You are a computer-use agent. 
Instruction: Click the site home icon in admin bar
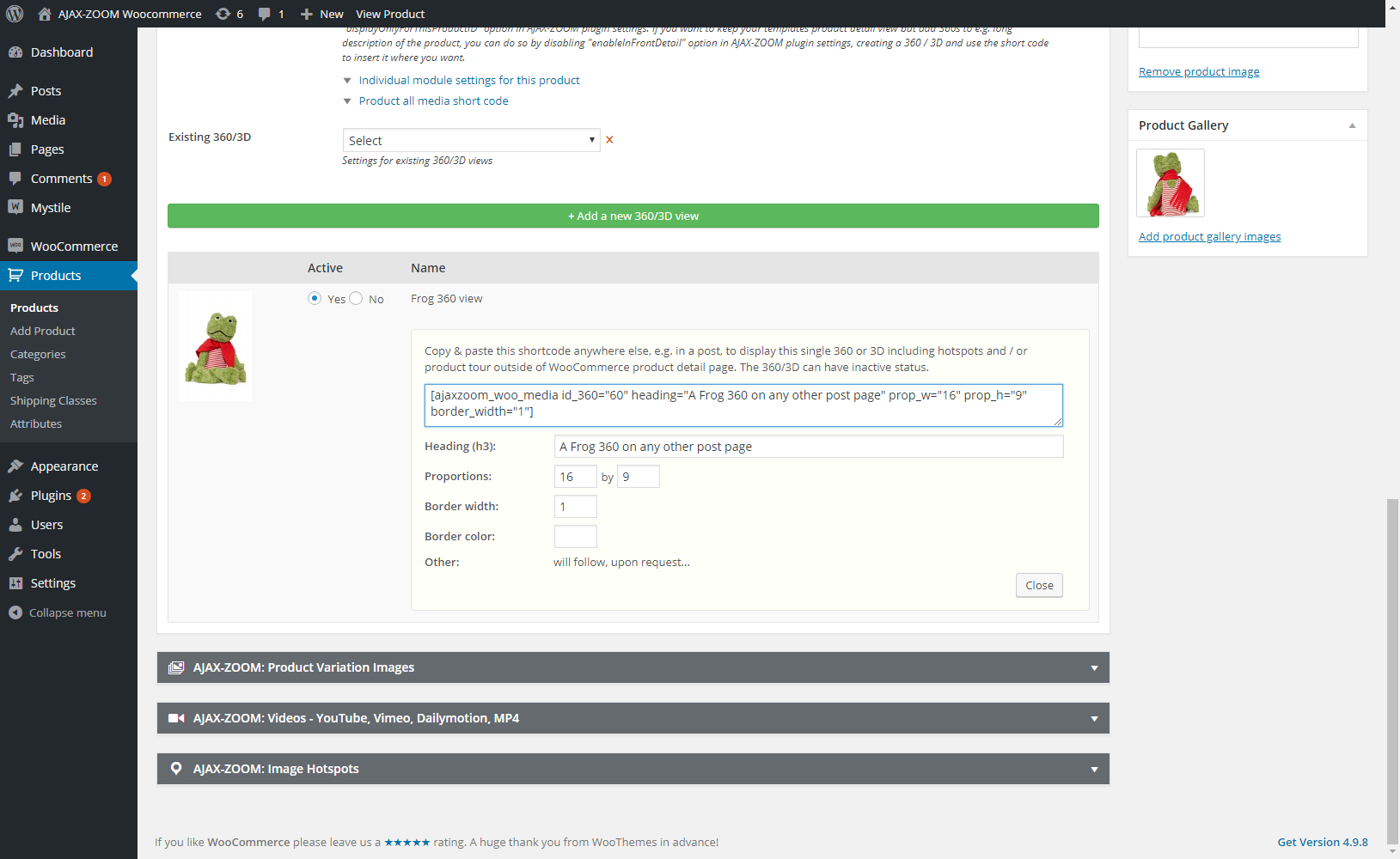click(45, 14)
